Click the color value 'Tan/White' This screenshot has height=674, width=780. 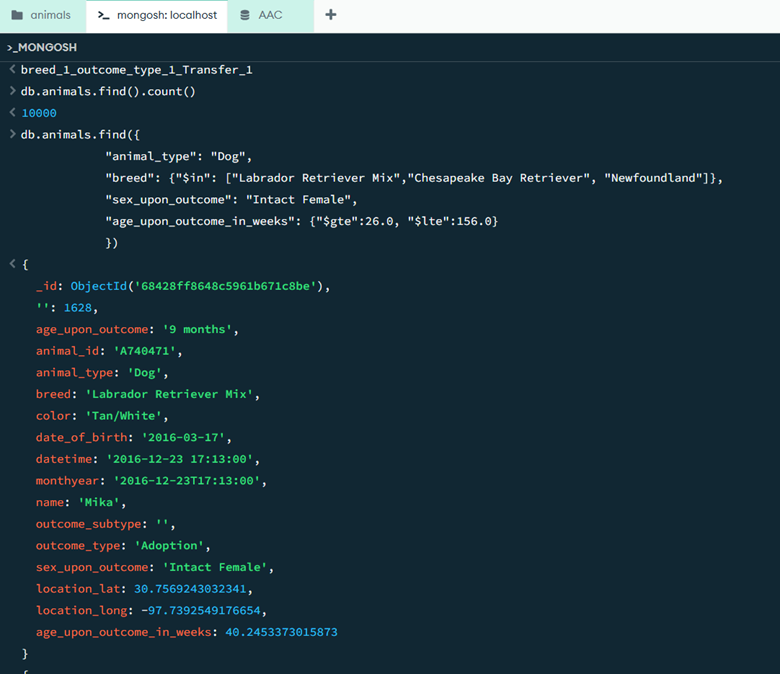pos(124,416)
